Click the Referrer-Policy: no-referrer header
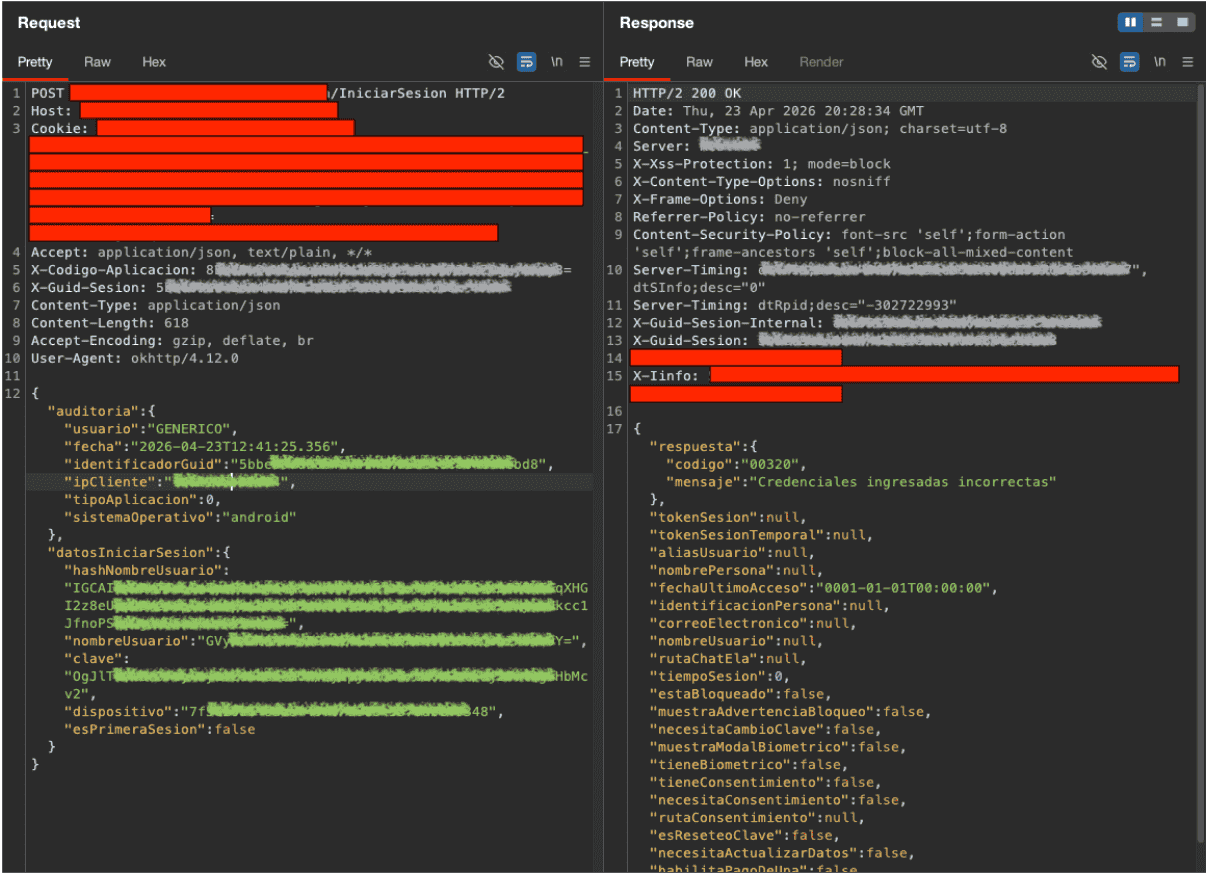1210x876 pixels. (x=749, y=217)
